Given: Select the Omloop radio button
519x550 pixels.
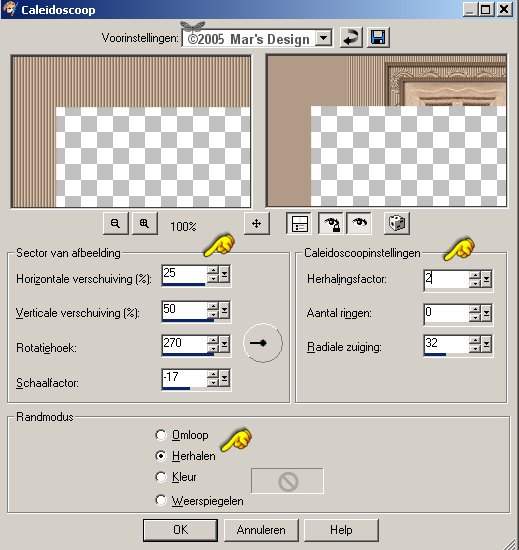Looking at the screenshot, I should (161, 435).
